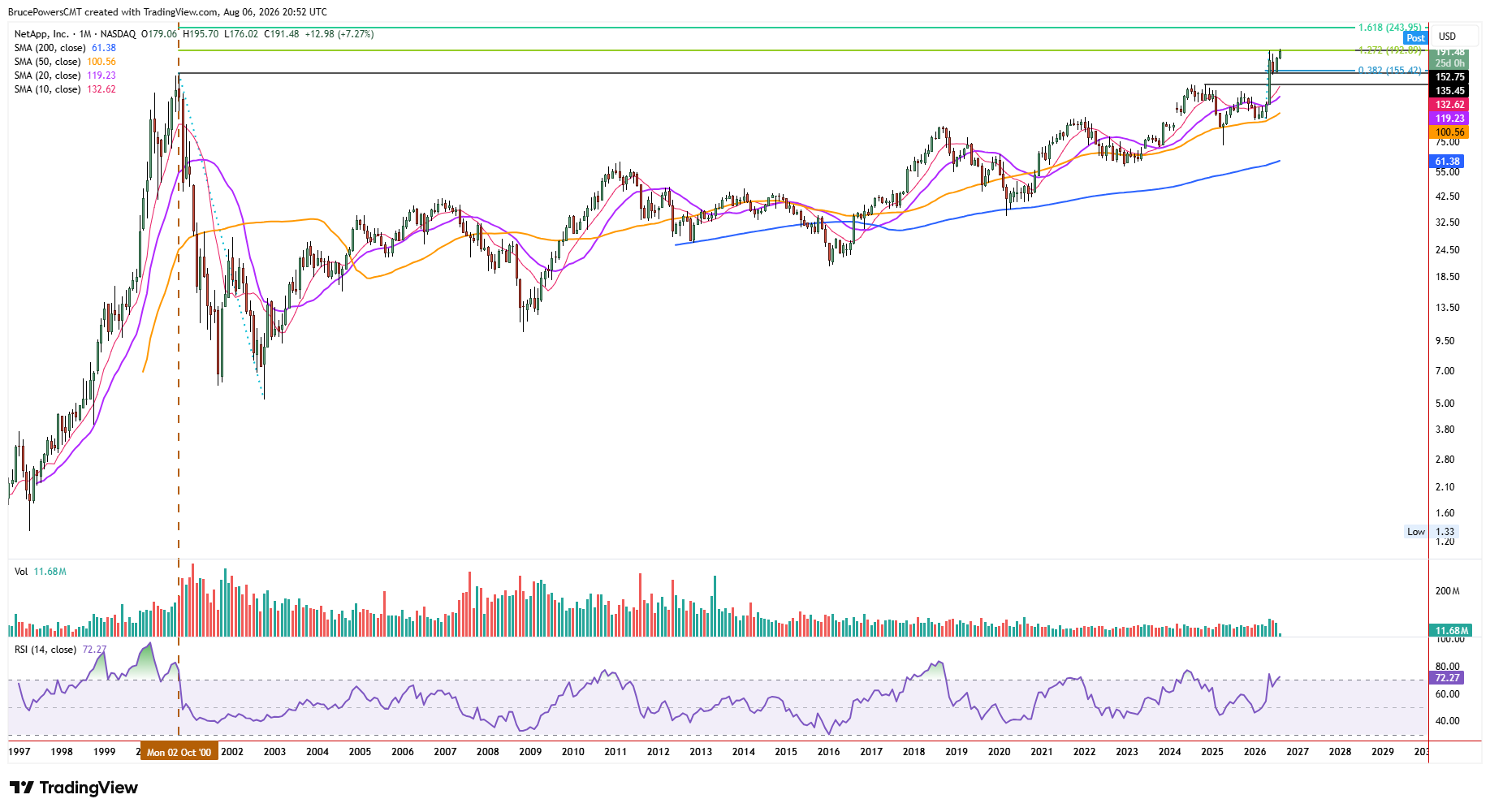
Task: Click the 11.68M volume axis label
Action: pos(1451,631)
